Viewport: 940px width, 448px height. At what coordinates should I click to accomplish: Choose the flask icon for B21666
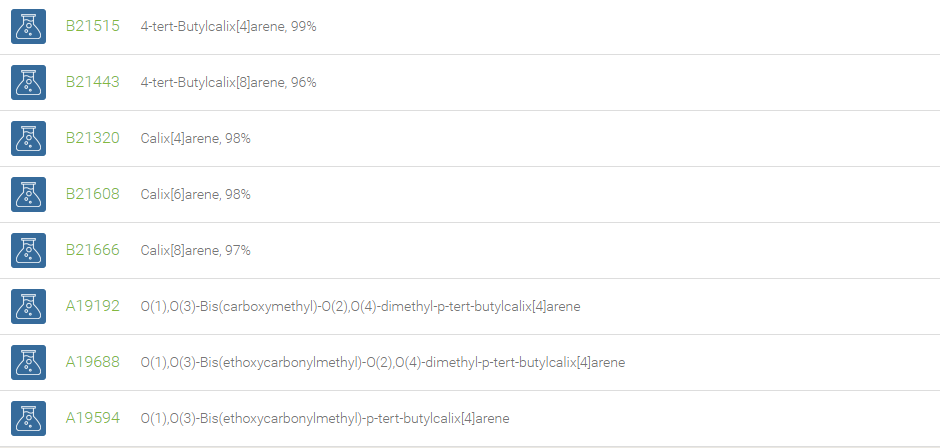(28, 250)
